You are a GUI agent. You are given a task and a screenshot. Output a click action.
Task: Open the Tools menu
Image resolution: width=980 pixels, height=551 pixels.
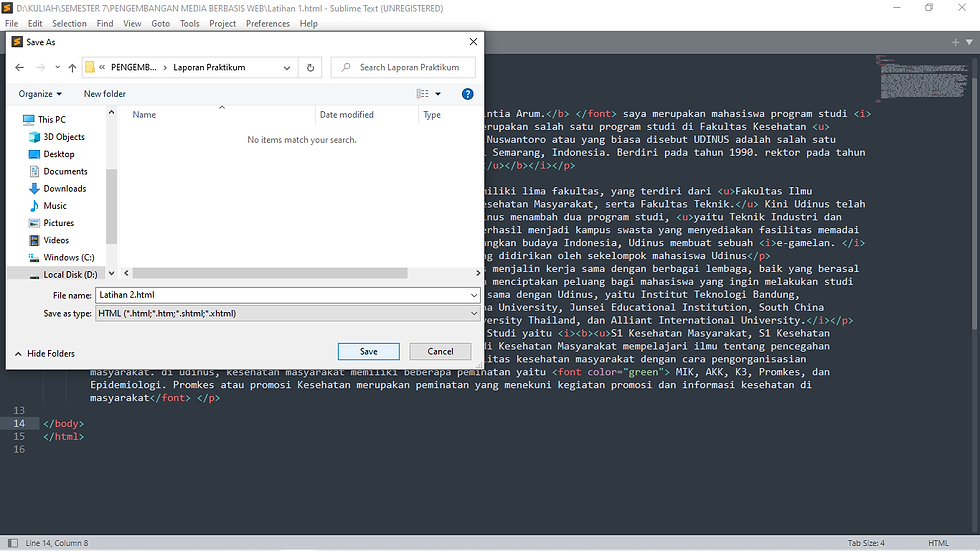pyautogui.click(x=189, y=24)
